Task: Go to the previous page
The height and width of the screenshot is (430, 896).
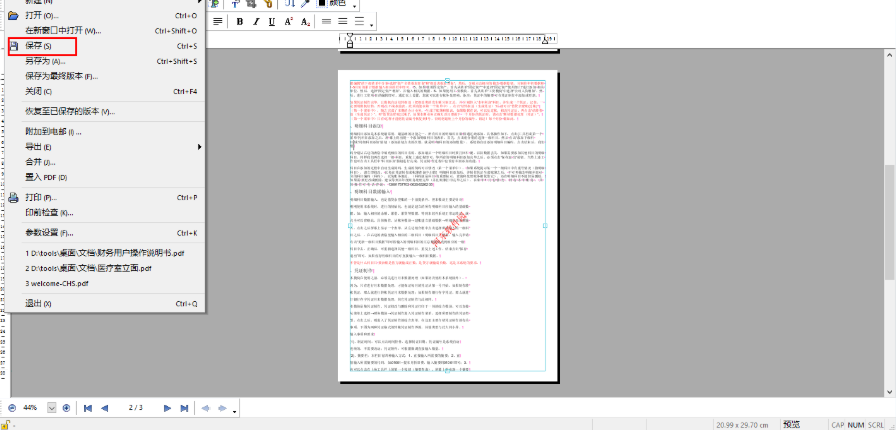Action: 105,408
